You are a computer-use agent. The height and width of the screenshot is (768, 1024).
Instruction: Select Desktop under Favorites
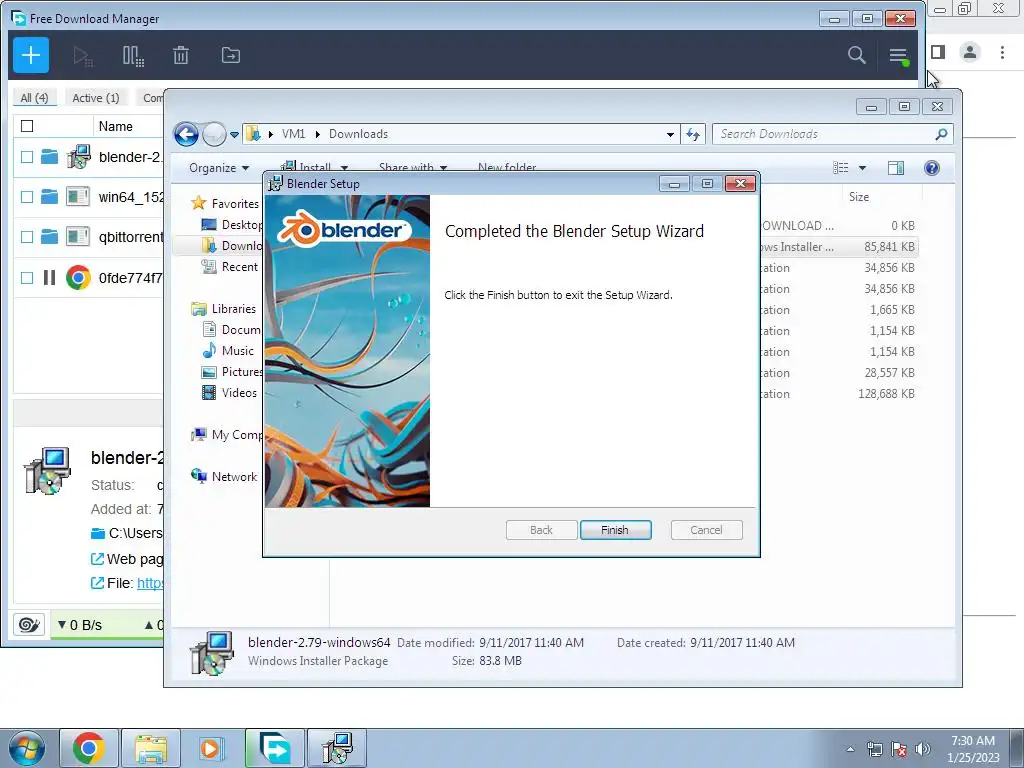[x=231, y=225]
